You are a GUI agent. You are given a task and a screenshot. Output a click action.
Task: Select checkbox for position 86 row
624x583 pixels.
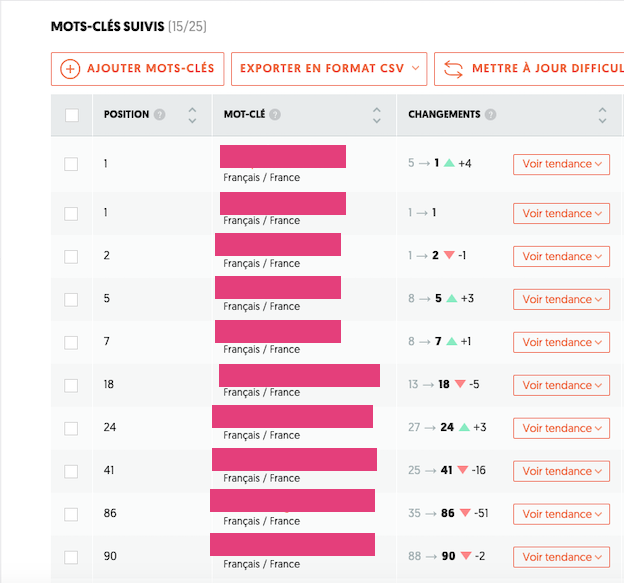click(x=71, y=514)
